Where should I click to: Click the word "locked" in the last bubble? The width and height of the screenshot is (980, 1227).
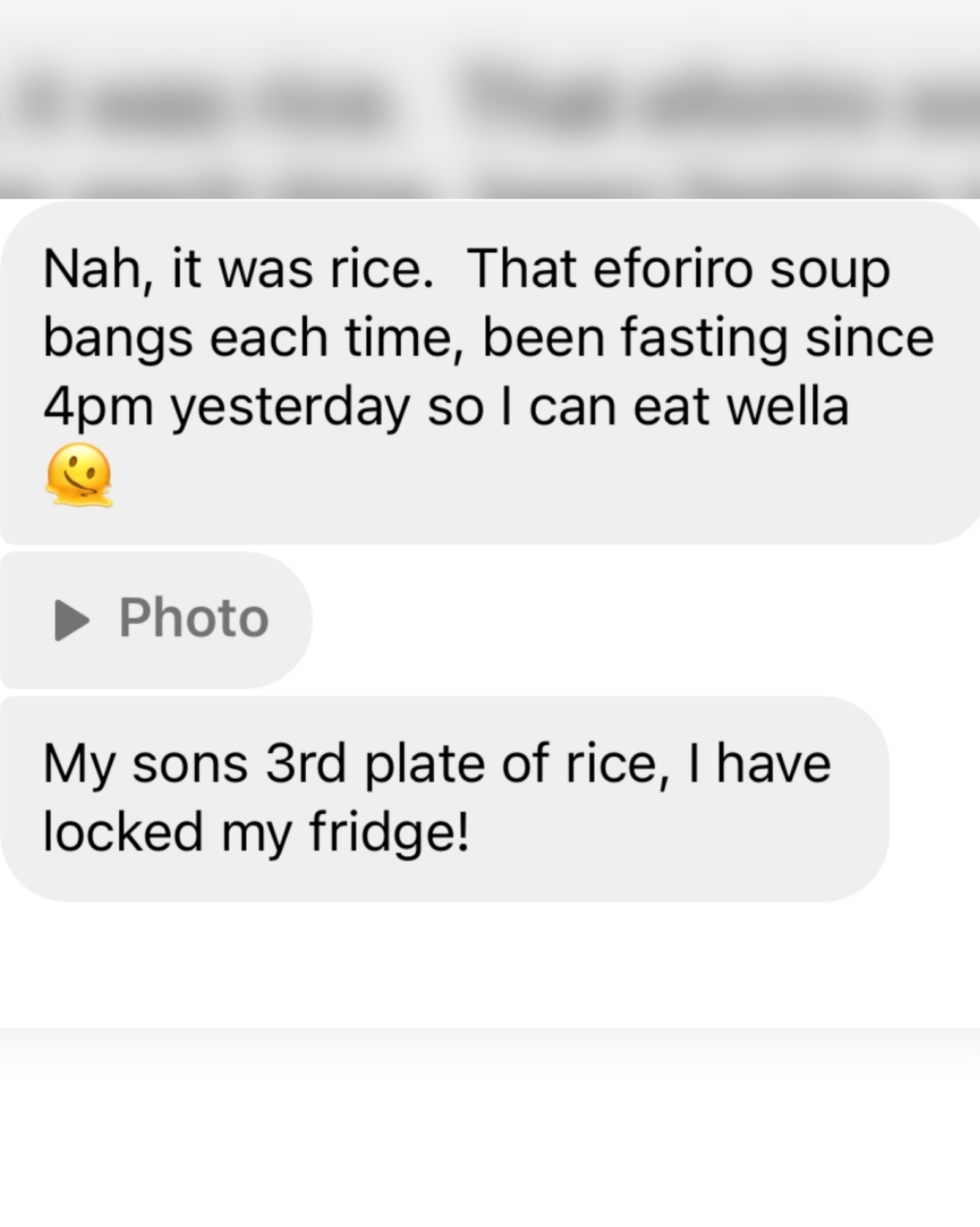tap(123, 832)
